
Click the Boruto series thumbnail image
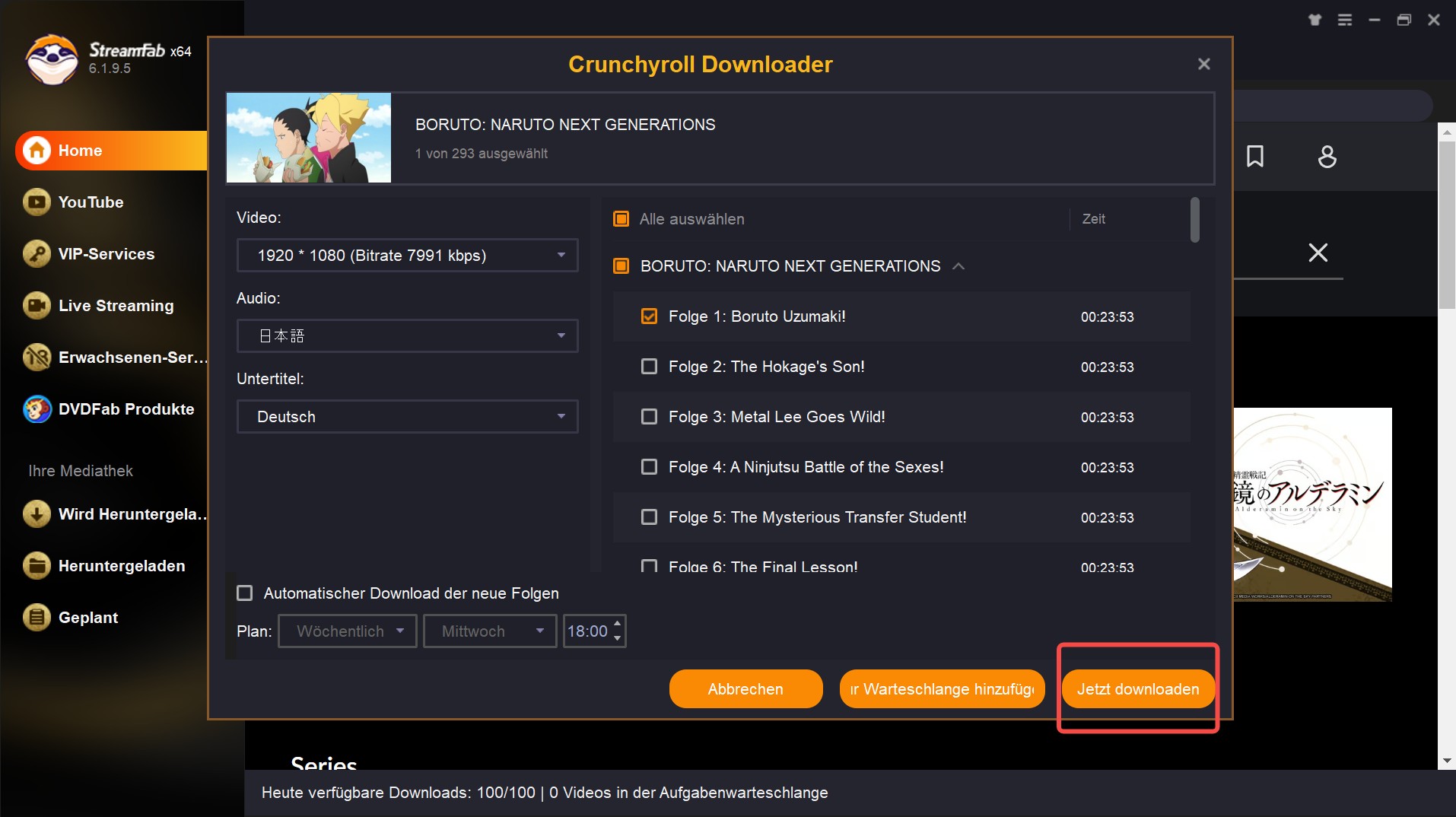tap(309, 138)
